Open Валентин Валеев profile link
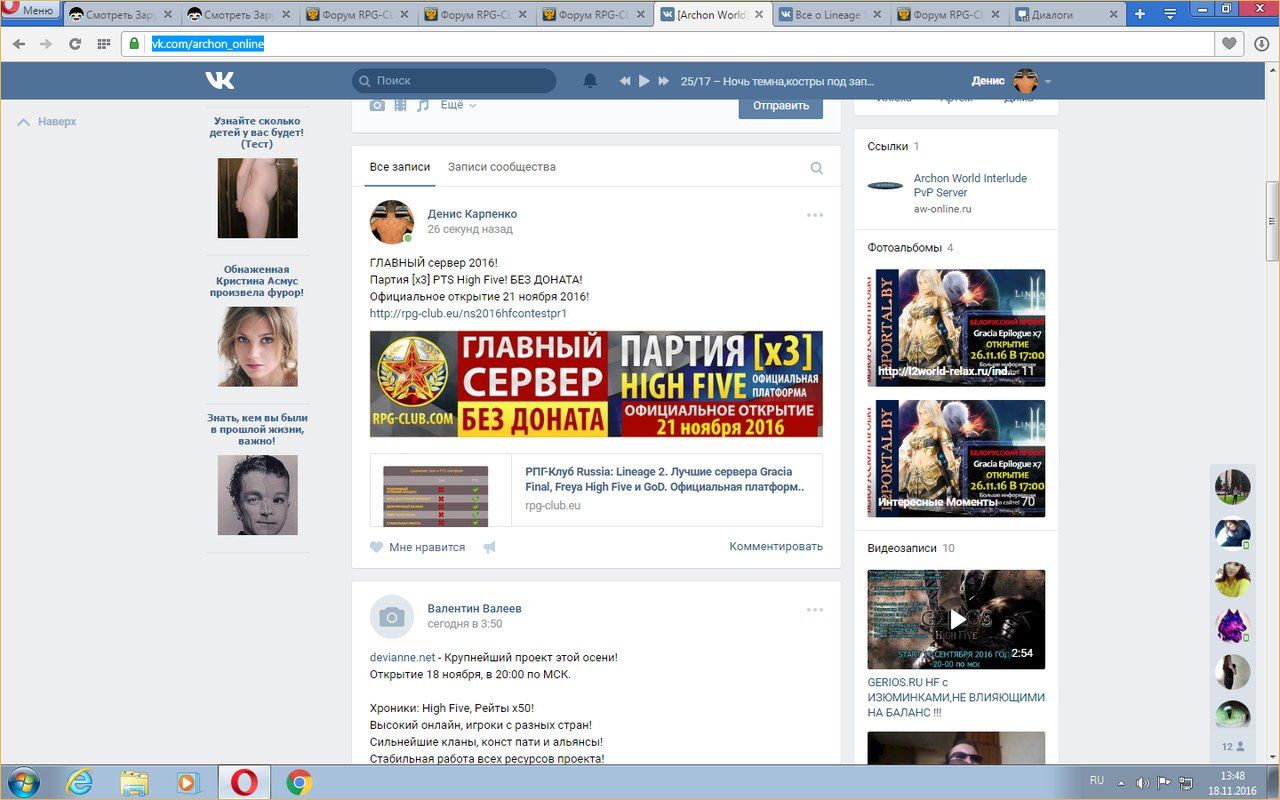The width and height of the screenshot is (1280, 800). (474, 608)
